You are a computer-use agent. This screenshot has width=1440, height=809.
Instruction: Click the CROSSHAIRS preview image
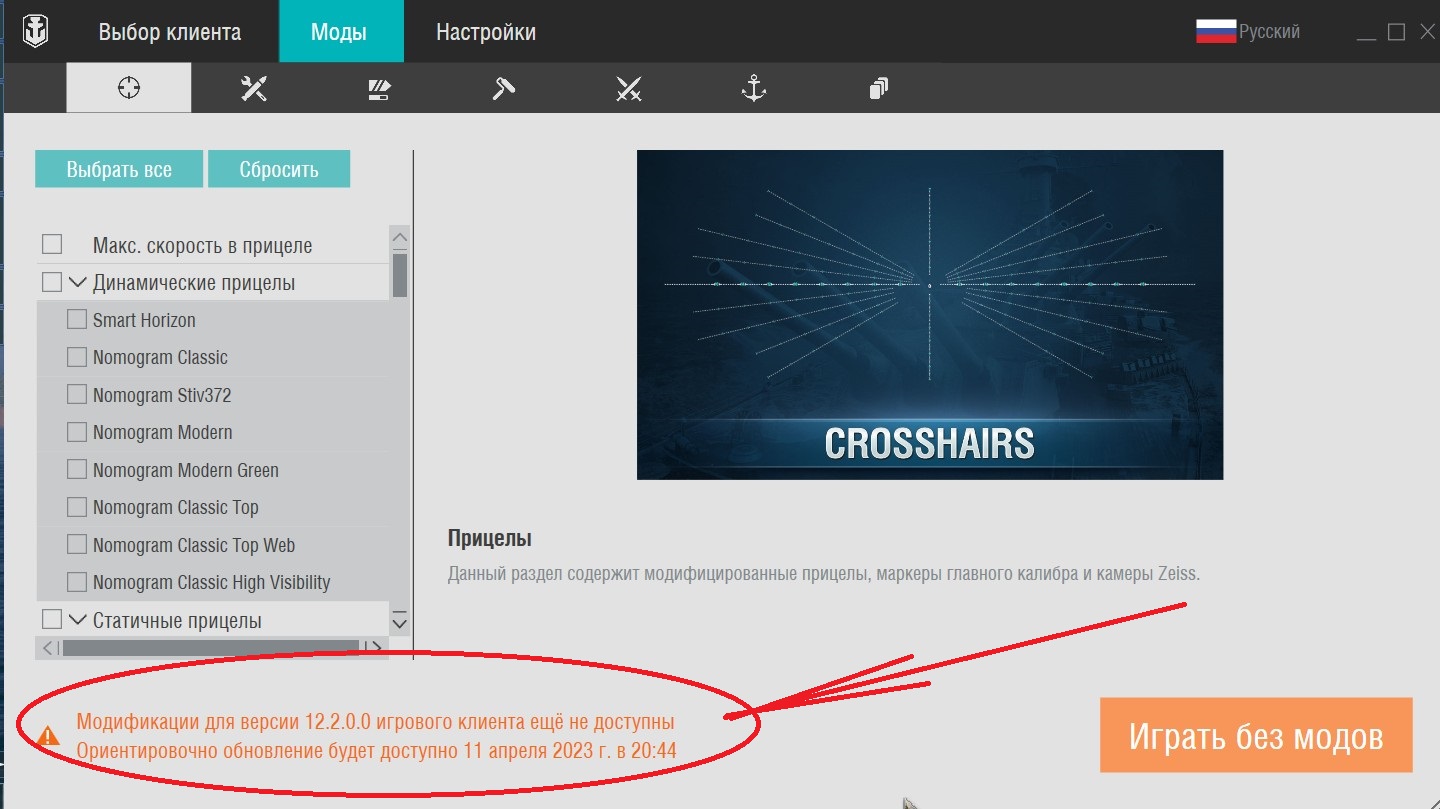pyautogui.click(x=930, y=315)
